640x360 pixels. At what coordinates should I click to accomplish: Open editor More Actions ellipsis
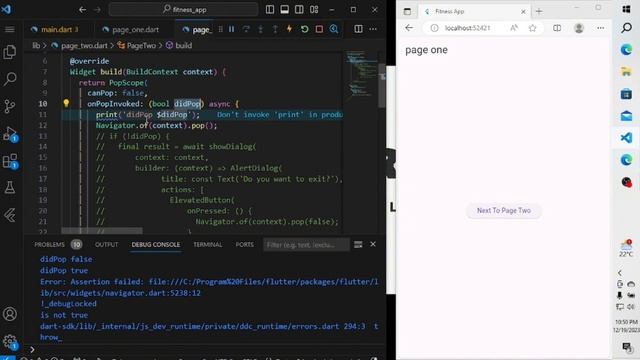click(373, 29)
